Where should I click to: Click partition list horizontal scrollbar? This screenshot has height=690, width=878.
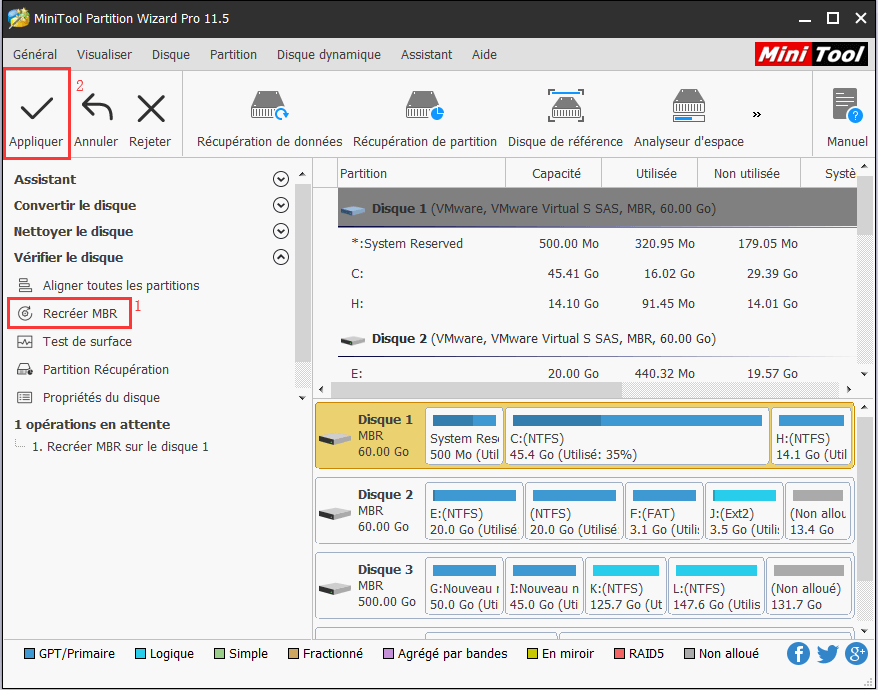click(x=476, y=389)
